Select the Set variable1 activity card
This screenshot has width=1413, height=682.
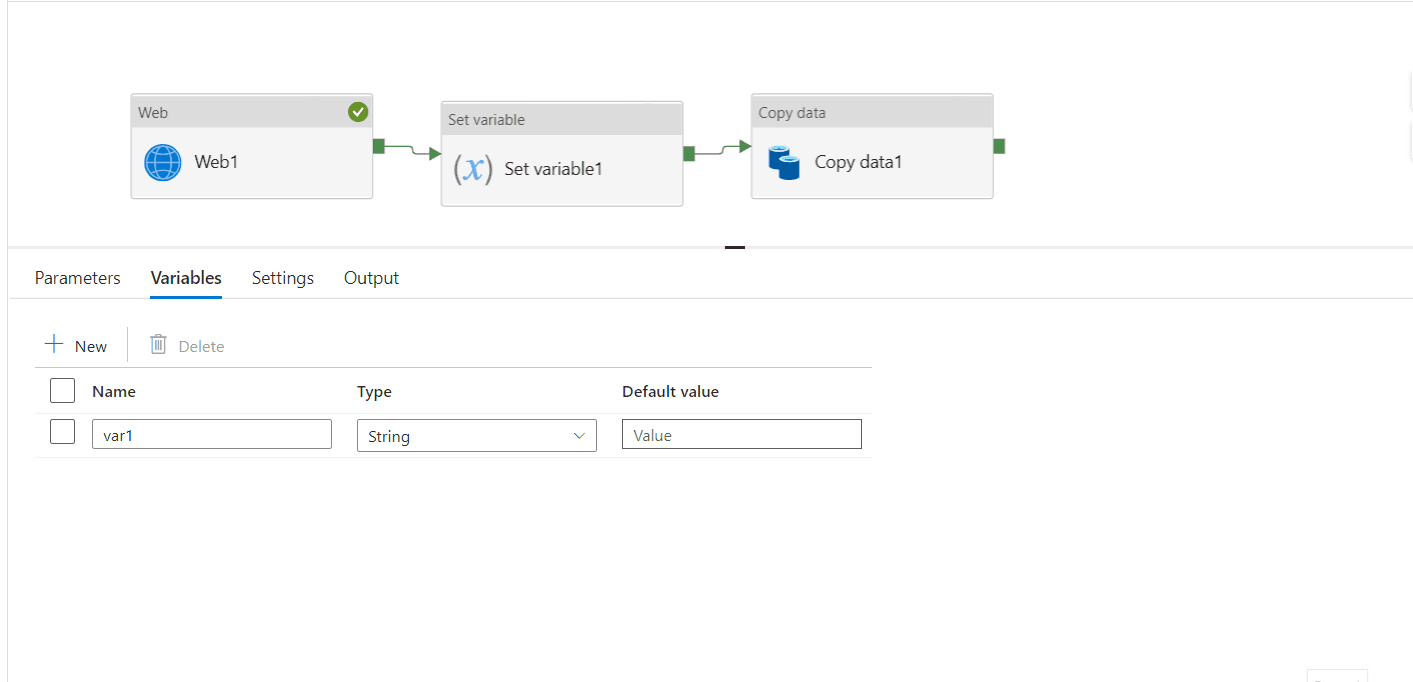(x=560, y=168)
